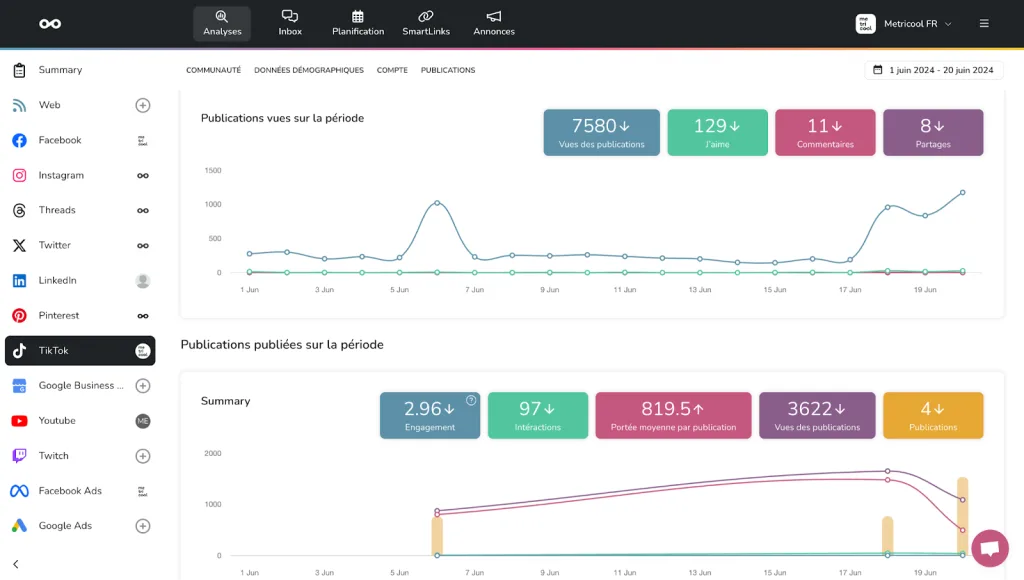Open the Planification calendar icon
The image size is (1024, 580).
coord(358,17)
